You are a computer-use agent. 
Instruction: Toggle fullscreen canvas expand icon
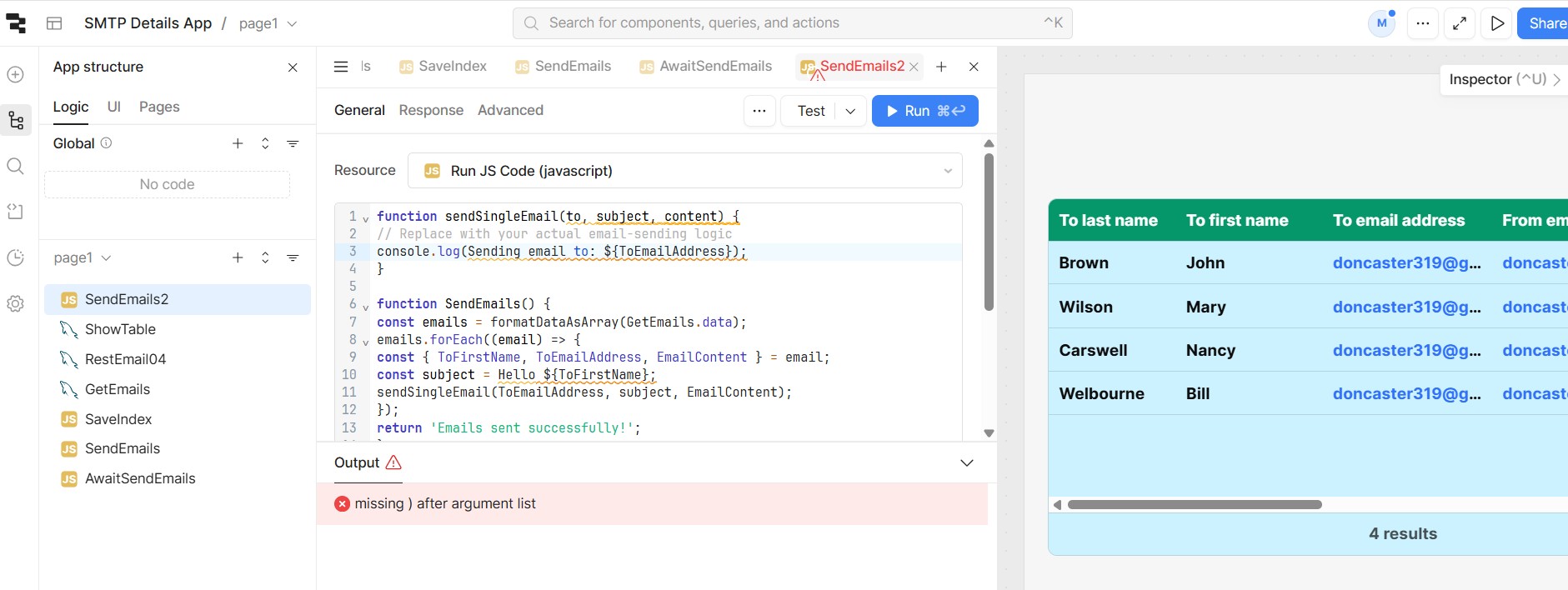[1459, 23]
